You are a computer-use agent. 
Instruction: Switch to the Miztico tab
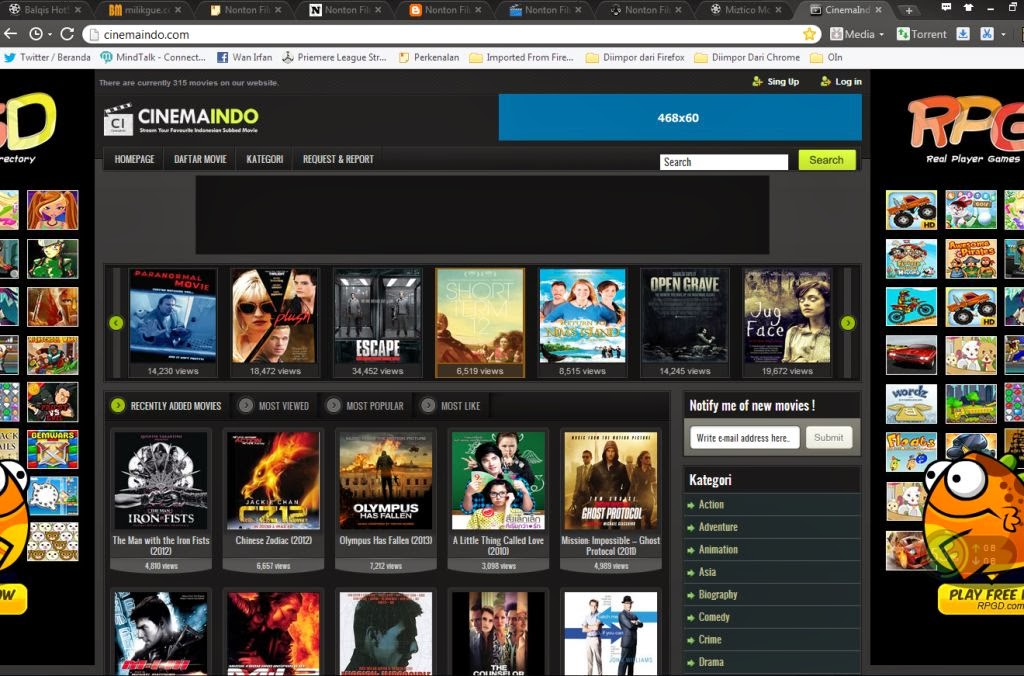click(x=746, y=10)
